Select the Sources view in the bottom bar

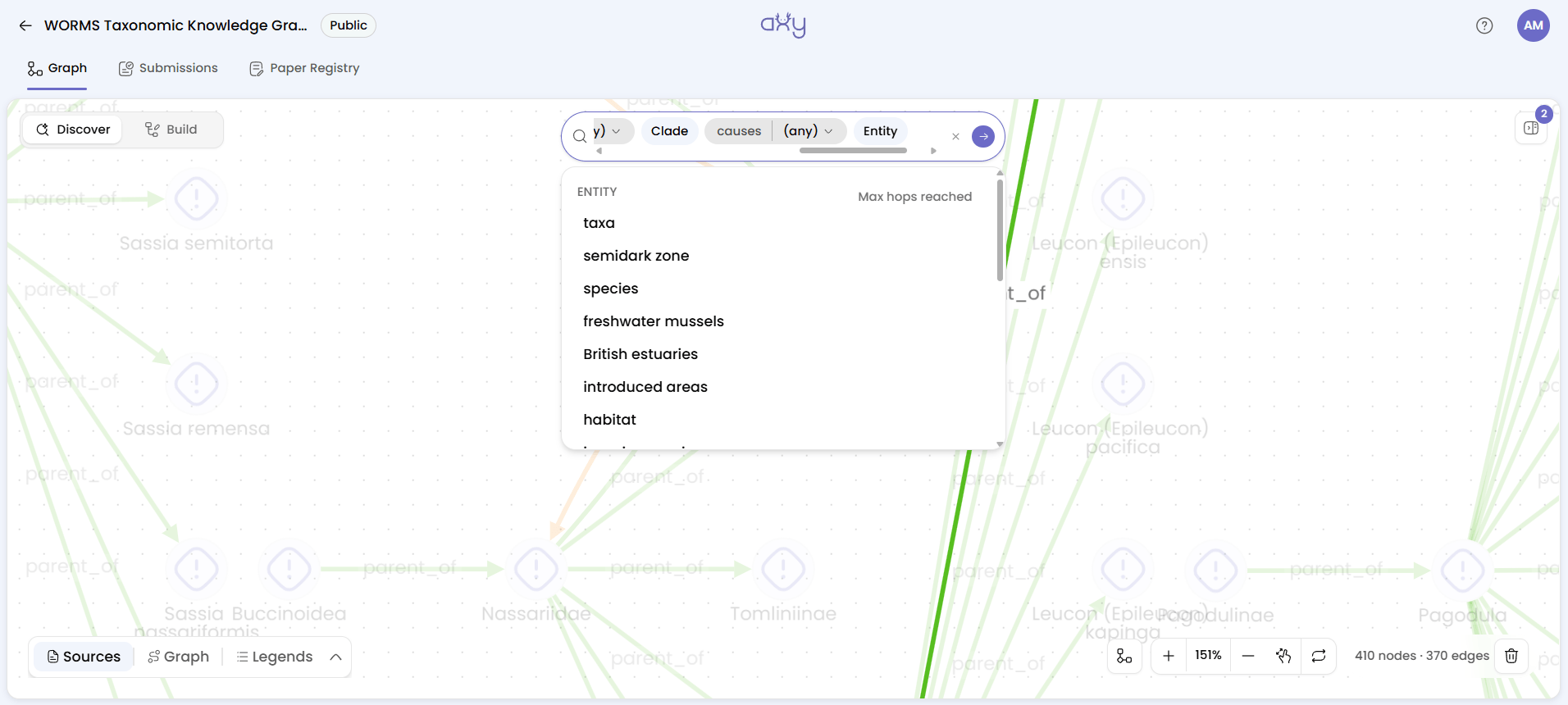tap(84, 657)
